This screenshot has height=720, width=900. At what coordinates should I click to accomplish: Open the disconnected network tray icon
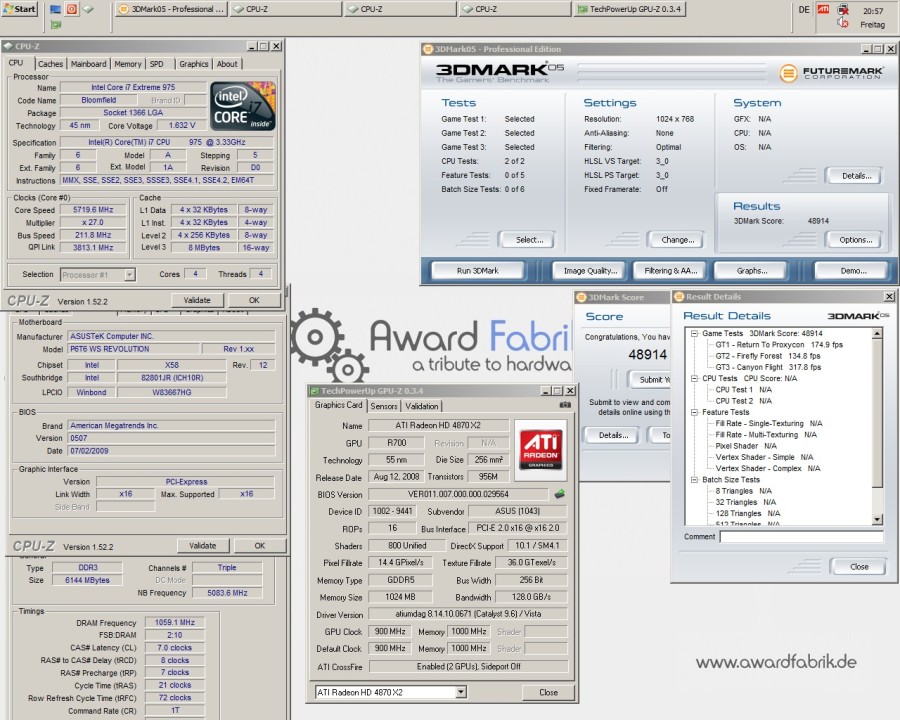pyautogui.click(x=843, y=9)
